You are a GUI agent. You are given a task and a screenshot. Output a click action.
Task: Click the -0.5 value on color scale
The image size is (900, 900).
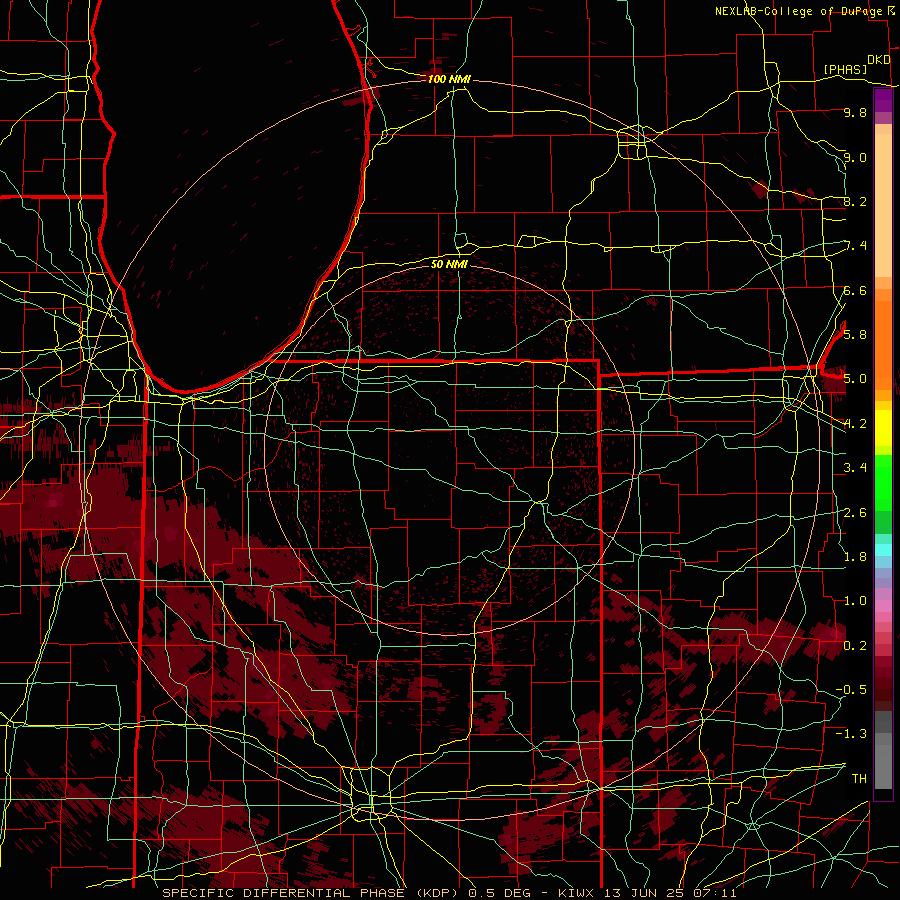(x=851, y=689)
